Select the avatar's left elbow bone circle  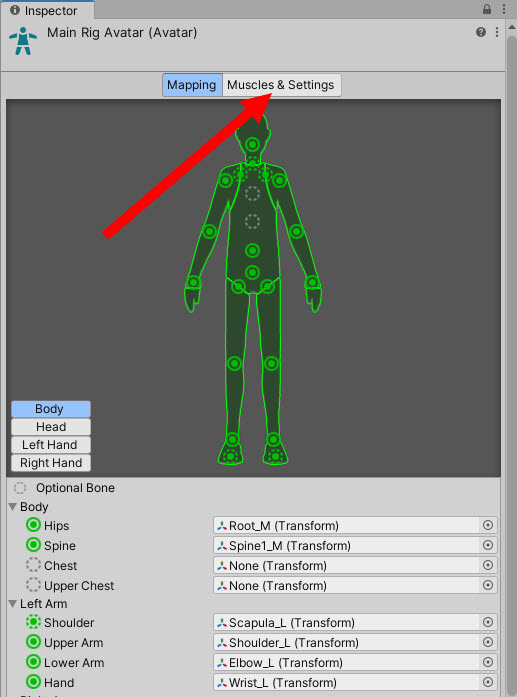point(297,231)
